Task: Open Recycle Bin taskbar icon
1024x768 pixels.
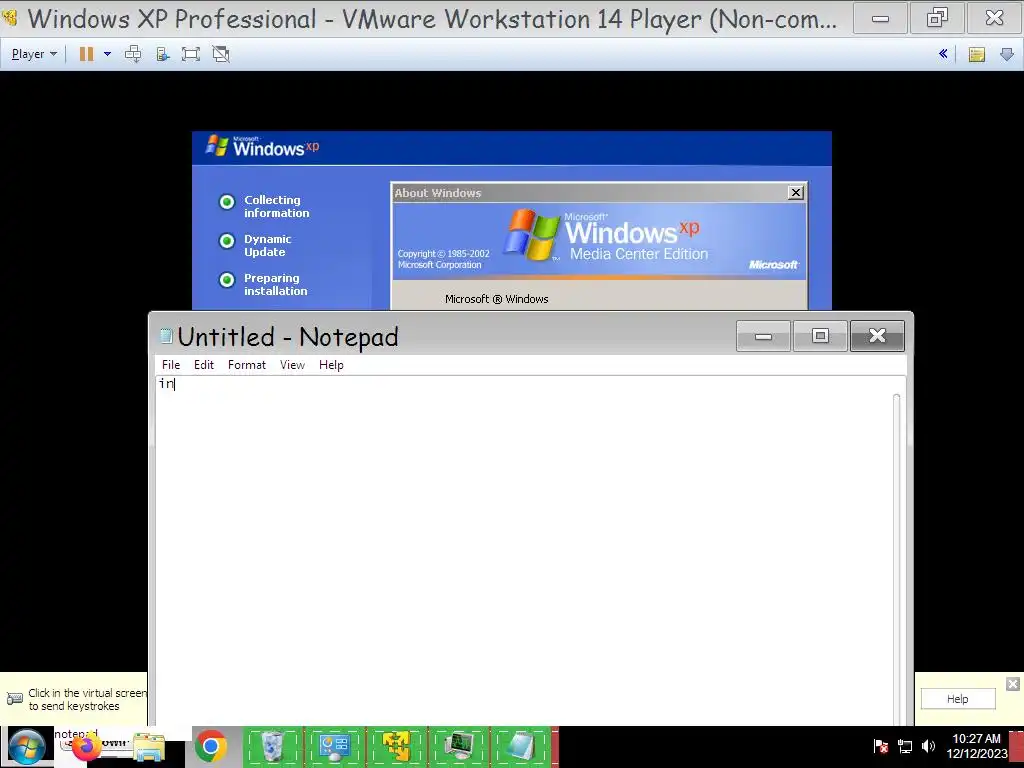Action: [272, 746]
